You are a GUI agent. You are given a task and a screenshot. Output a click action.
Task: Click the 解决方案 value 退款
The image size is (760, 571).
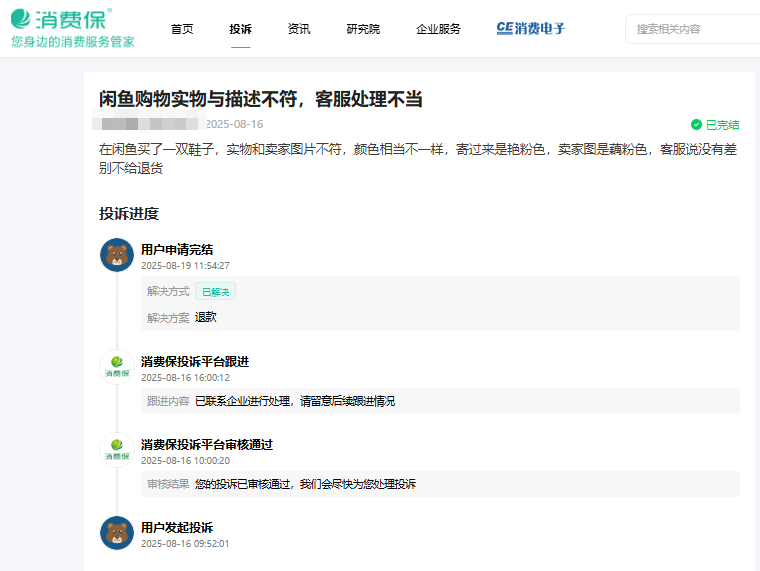tap(206, 317)
